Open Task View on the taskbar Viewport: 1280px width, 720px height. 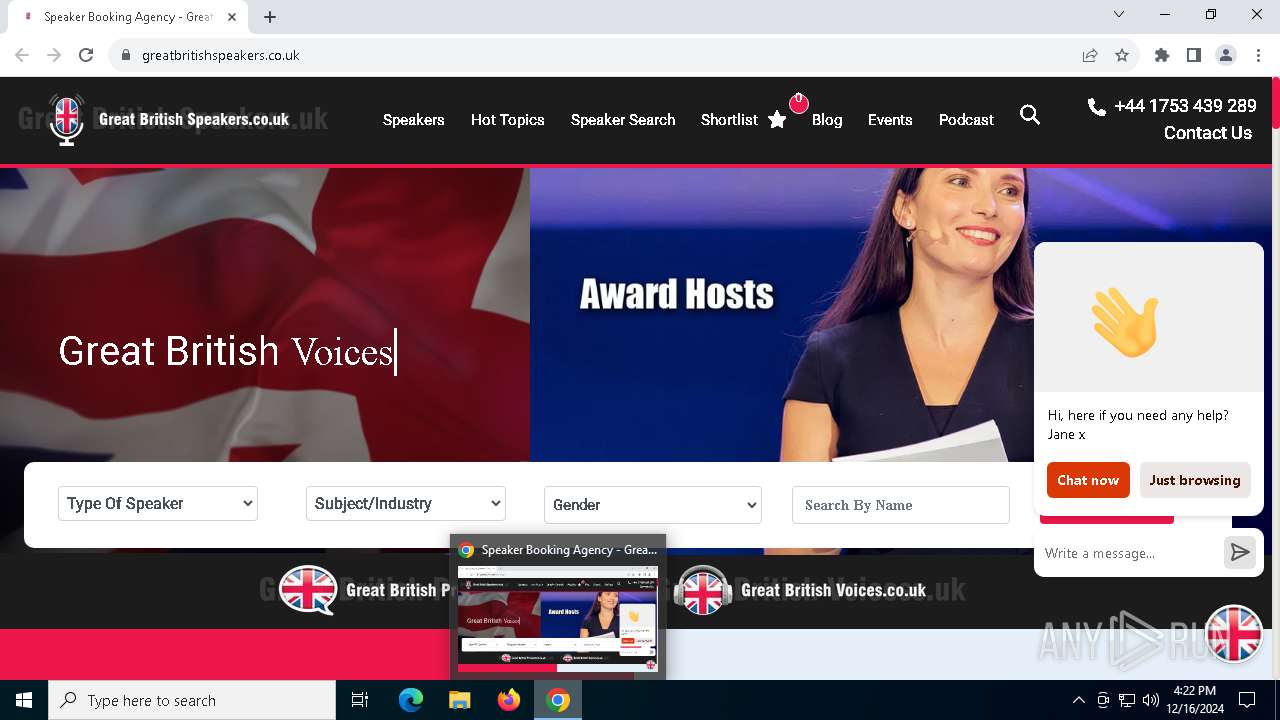360,700
